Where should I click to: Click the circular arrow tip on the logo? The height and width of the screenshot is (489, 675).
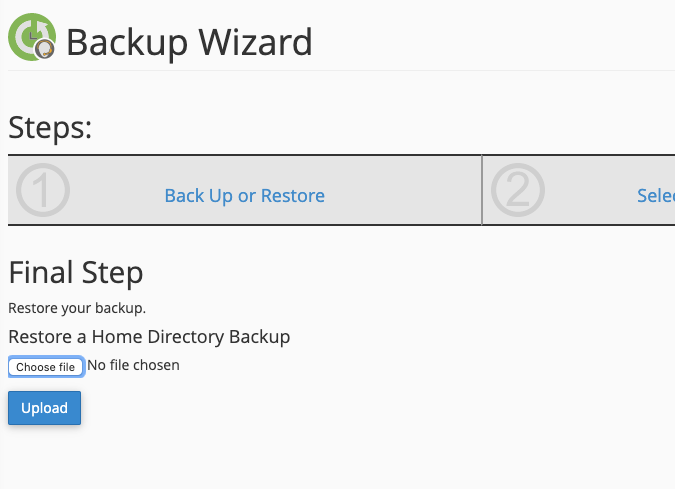tap(42, 28)
